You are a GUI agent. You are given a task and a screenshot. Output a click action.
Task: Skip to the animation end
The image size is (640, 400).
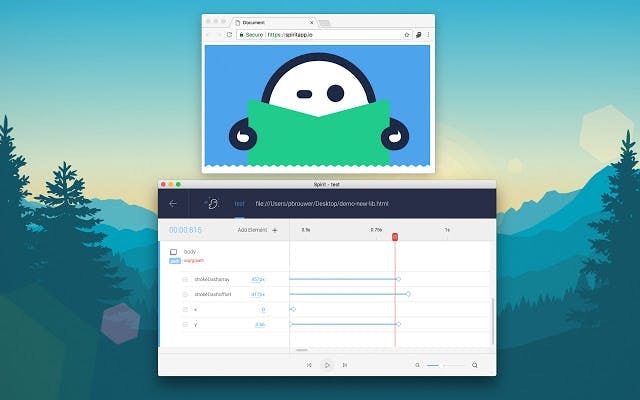coord(345,365)
